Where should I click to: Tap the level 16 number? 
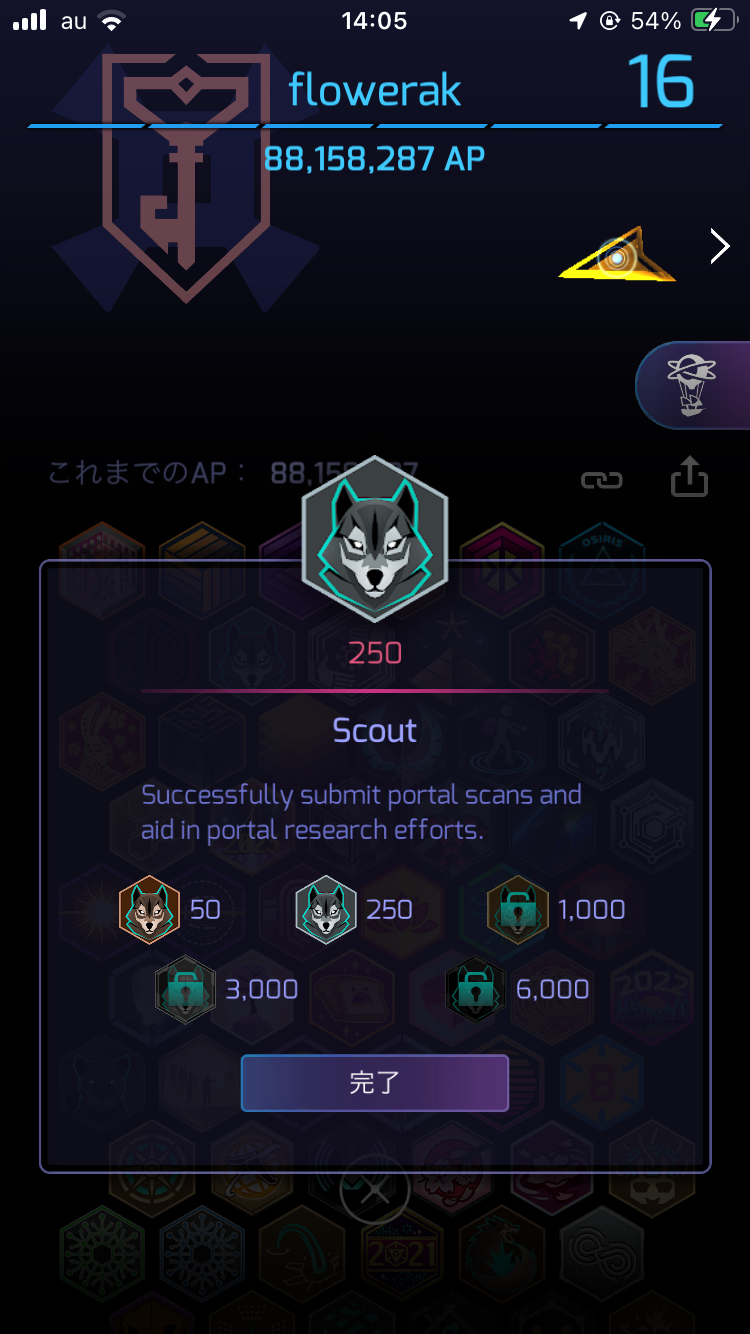click(x=661, y=82)
